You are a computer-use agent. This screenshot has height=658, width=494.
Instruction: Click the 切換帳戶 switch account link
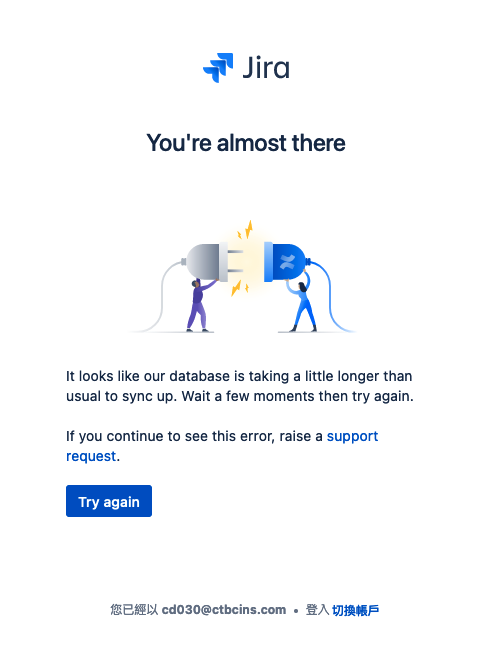point(355,610)
